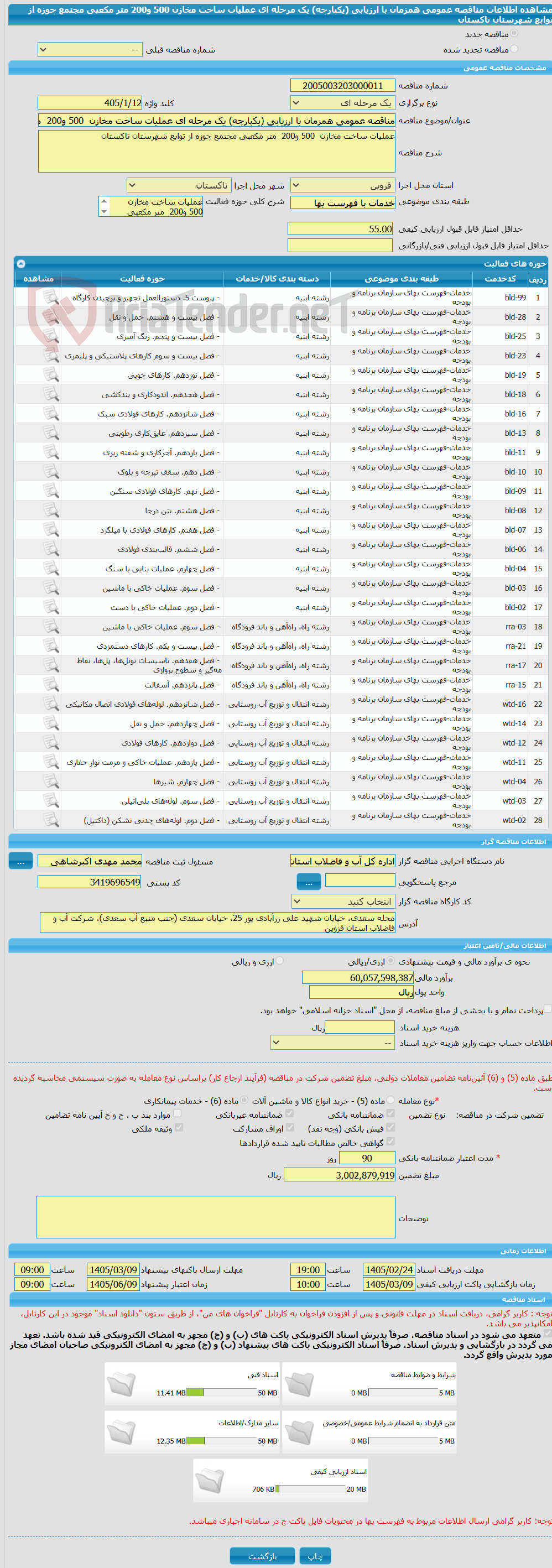Open the سایر مدارک/اطلاعات folder icon
Image resolution: width=552 pixels, height=1568 pixels.
[121, 1431]
